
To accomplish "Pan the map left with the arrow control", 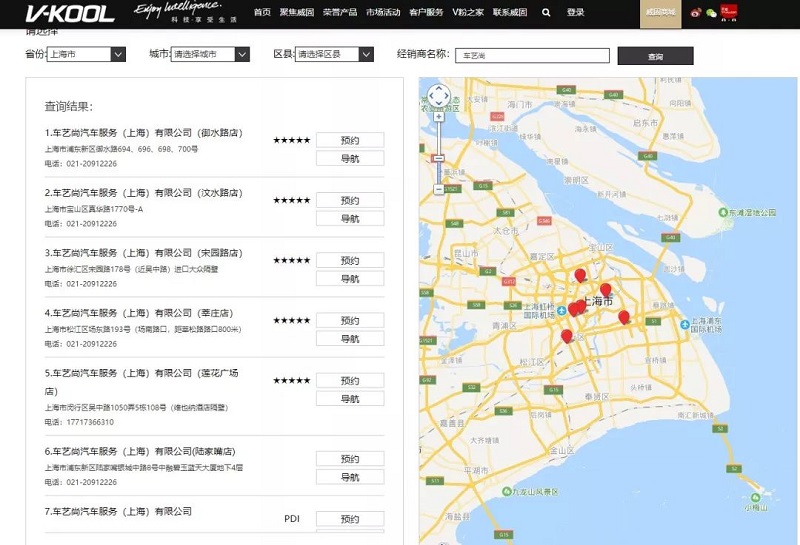I will click(431, 96).
